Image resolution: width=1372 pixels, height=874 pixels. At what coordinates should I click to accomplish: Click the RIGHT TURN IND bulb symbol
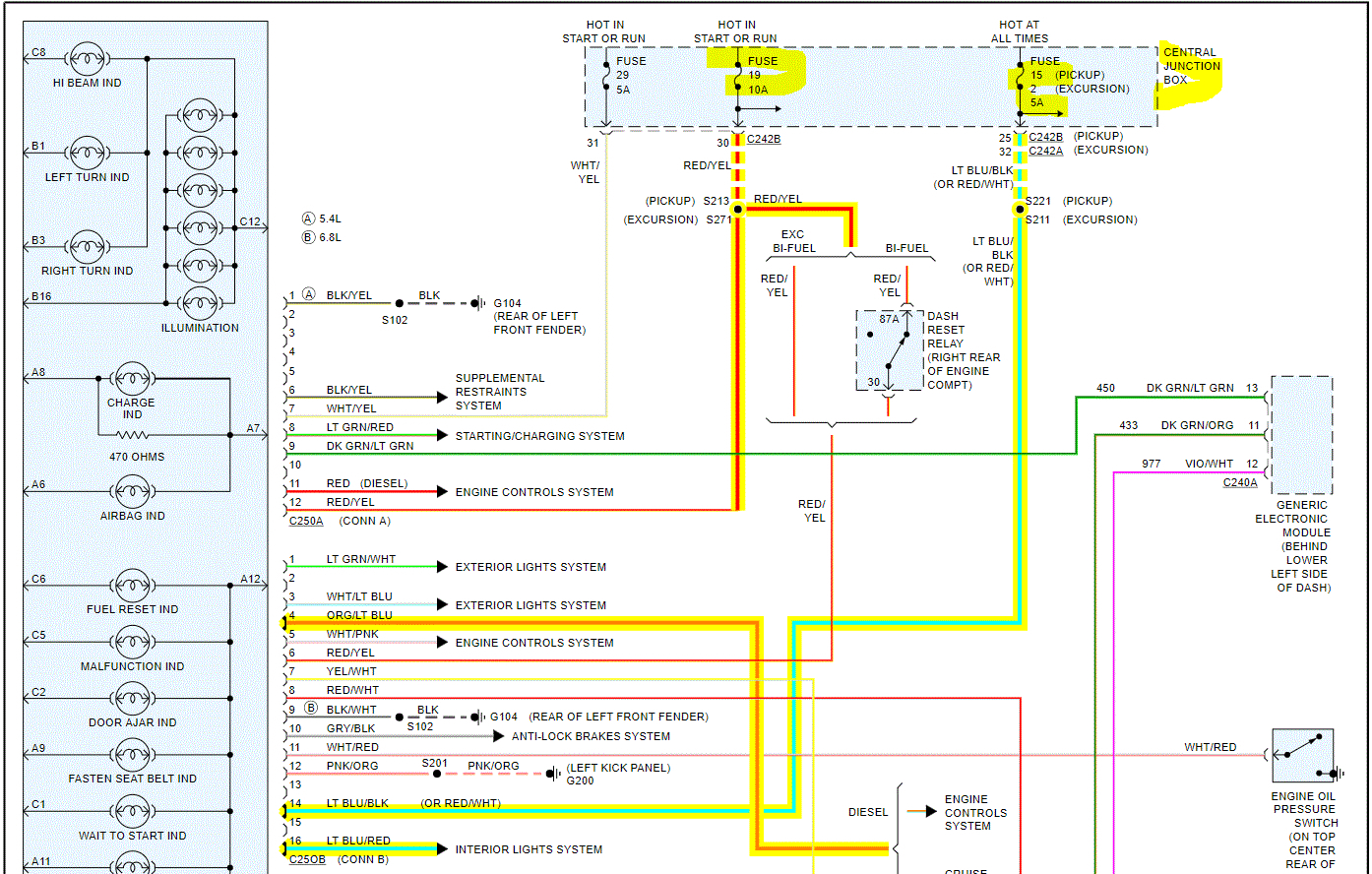87,247
